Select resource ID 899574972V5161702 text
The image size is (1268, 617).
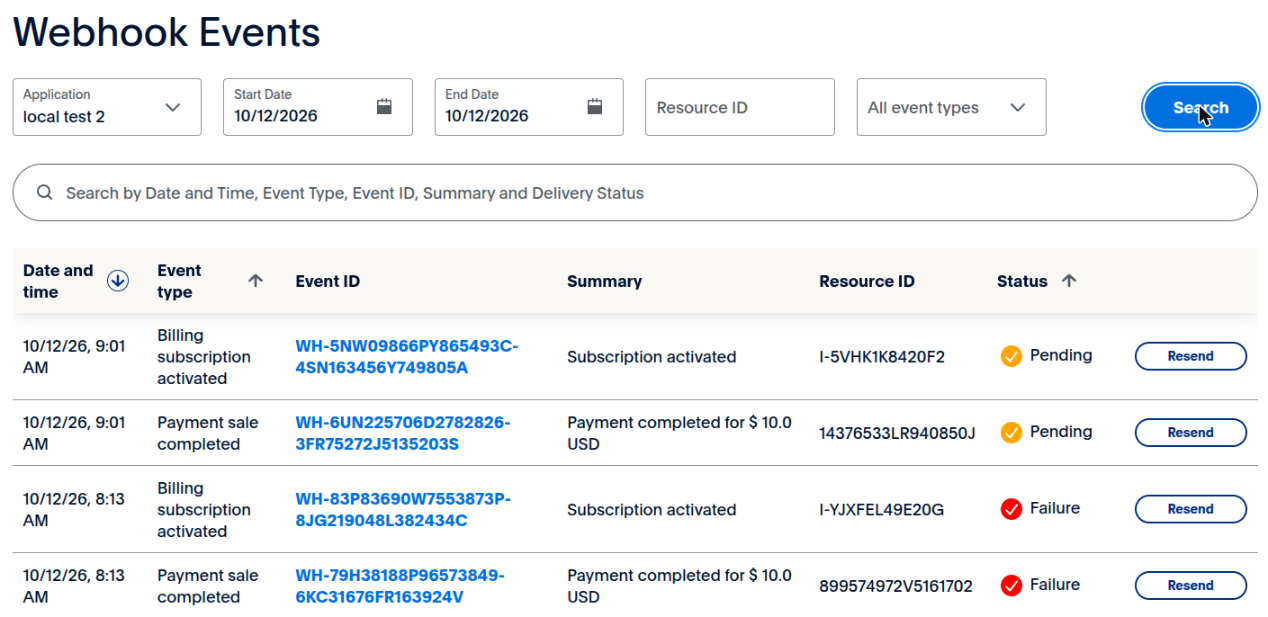896,586
